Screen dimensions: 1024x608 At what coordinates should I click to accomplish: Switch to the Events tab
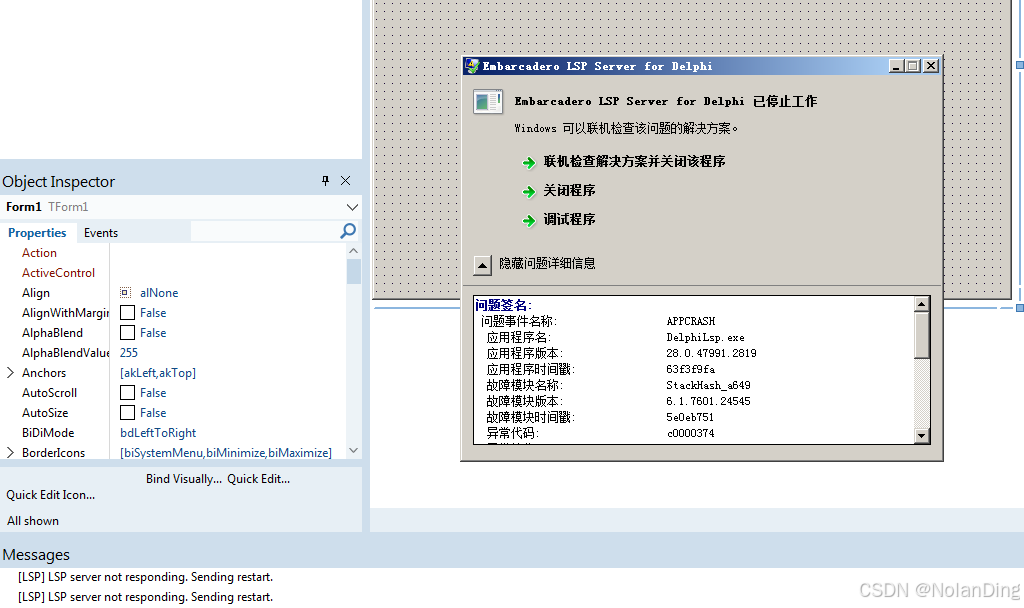101,232
